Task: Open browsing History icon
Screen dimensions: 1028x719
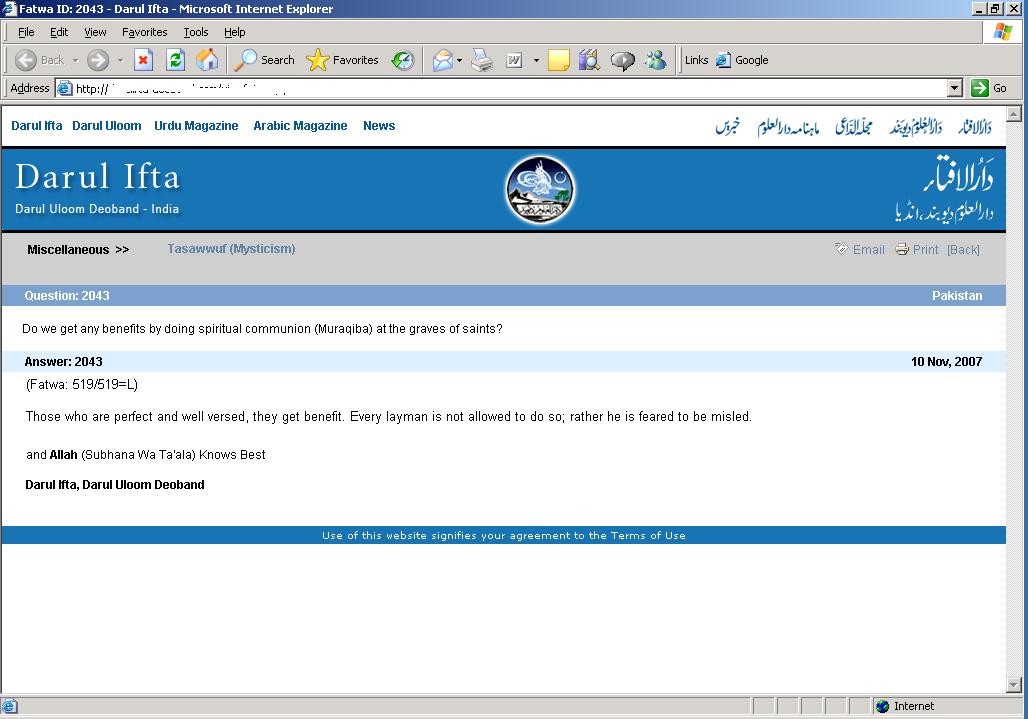Action: 403,60
